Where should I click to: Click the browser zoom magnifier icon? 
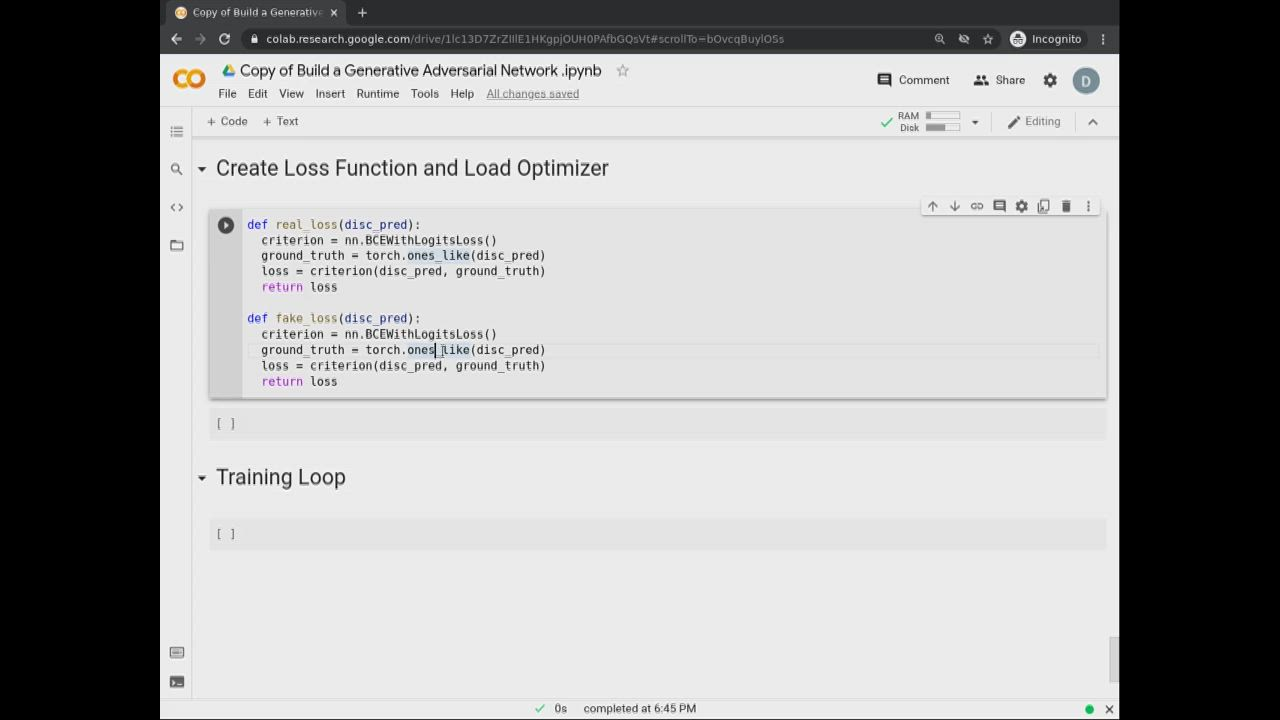pyautogui.click(x=940, y=39)
